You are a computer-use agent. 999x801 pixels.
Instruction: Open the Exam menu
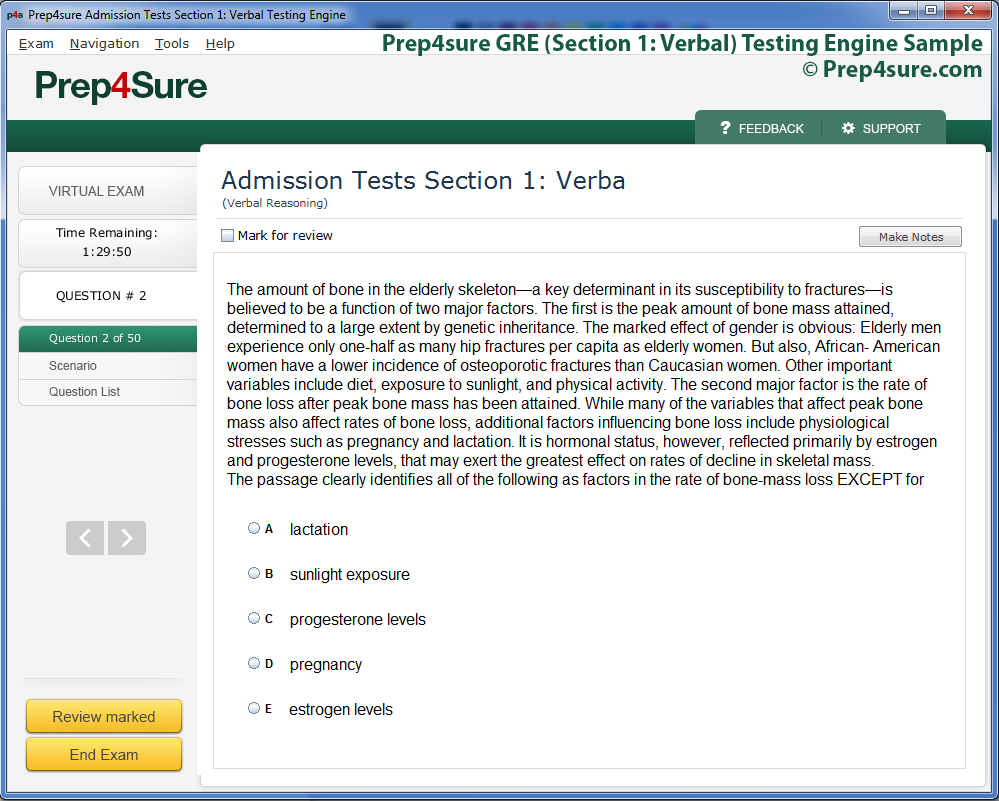click(x=36, y=44)
